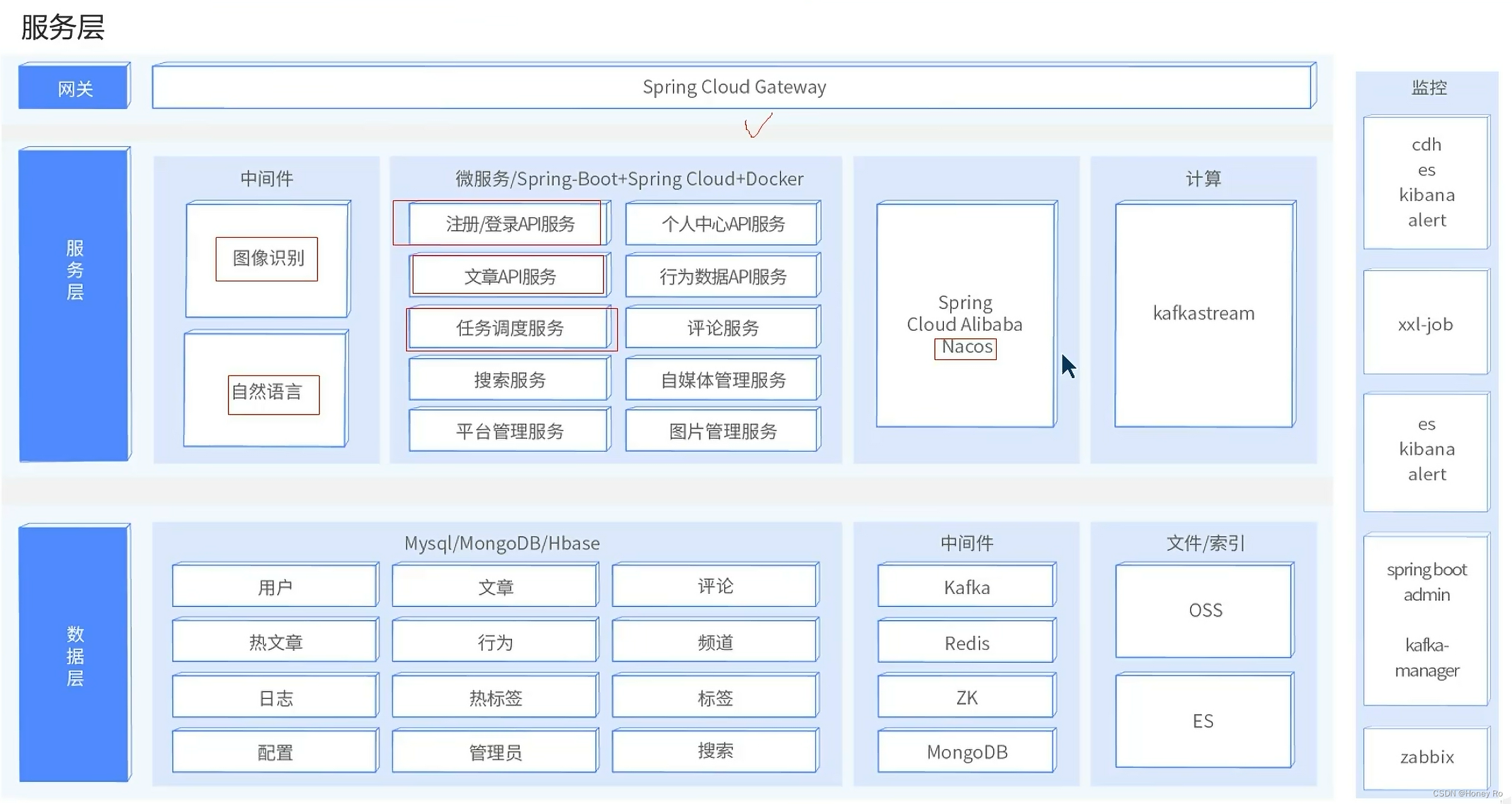
Task: Click the 图像识别 middleware box
Action: [x=268, y=259]
